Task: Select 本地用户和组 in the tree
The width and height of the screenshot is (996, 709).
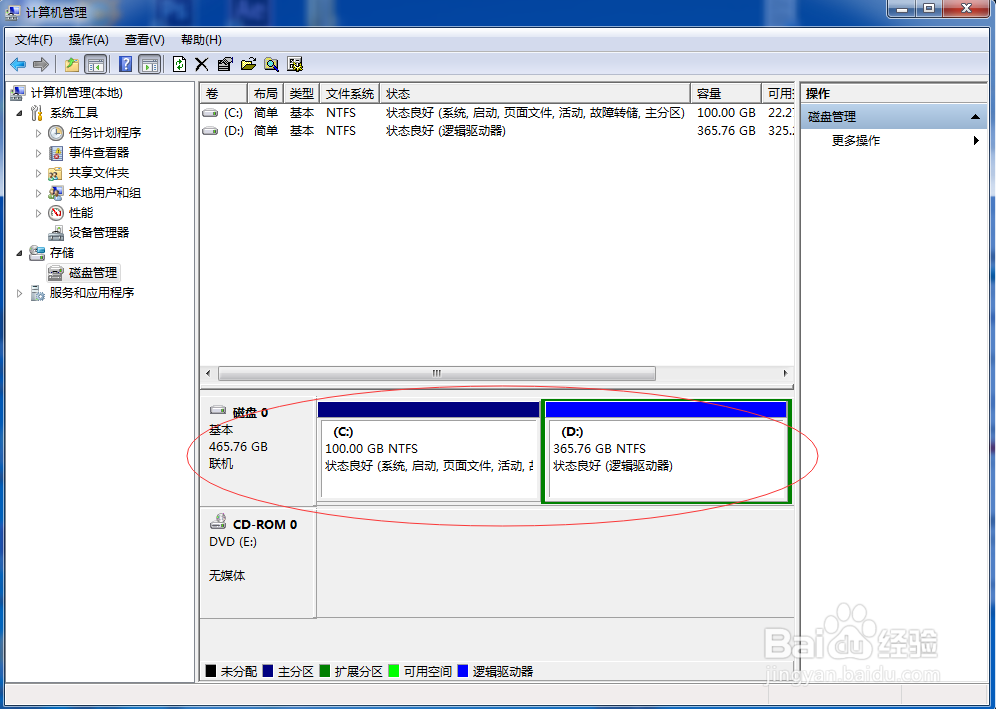Action: (105, 192)
